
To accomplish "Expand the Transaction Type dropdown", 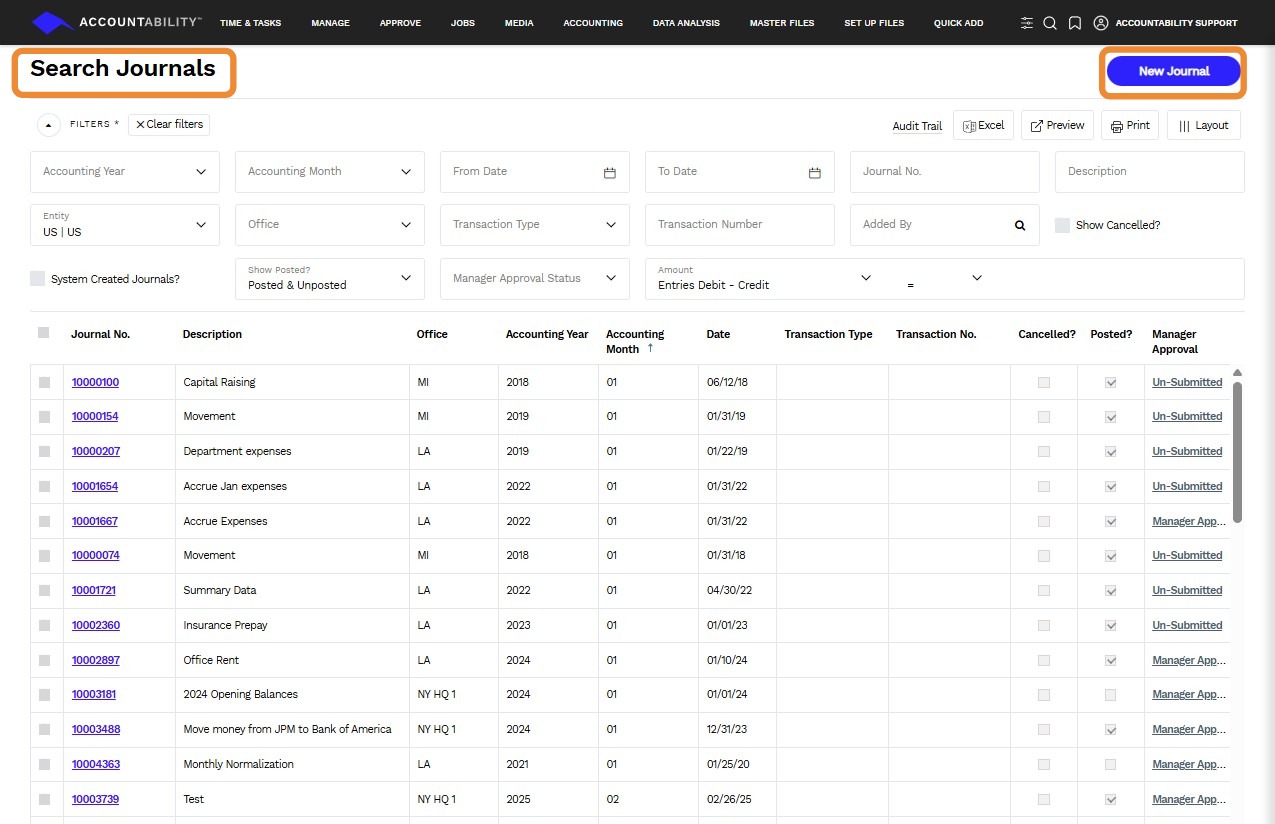I will [x=535, y=225].
